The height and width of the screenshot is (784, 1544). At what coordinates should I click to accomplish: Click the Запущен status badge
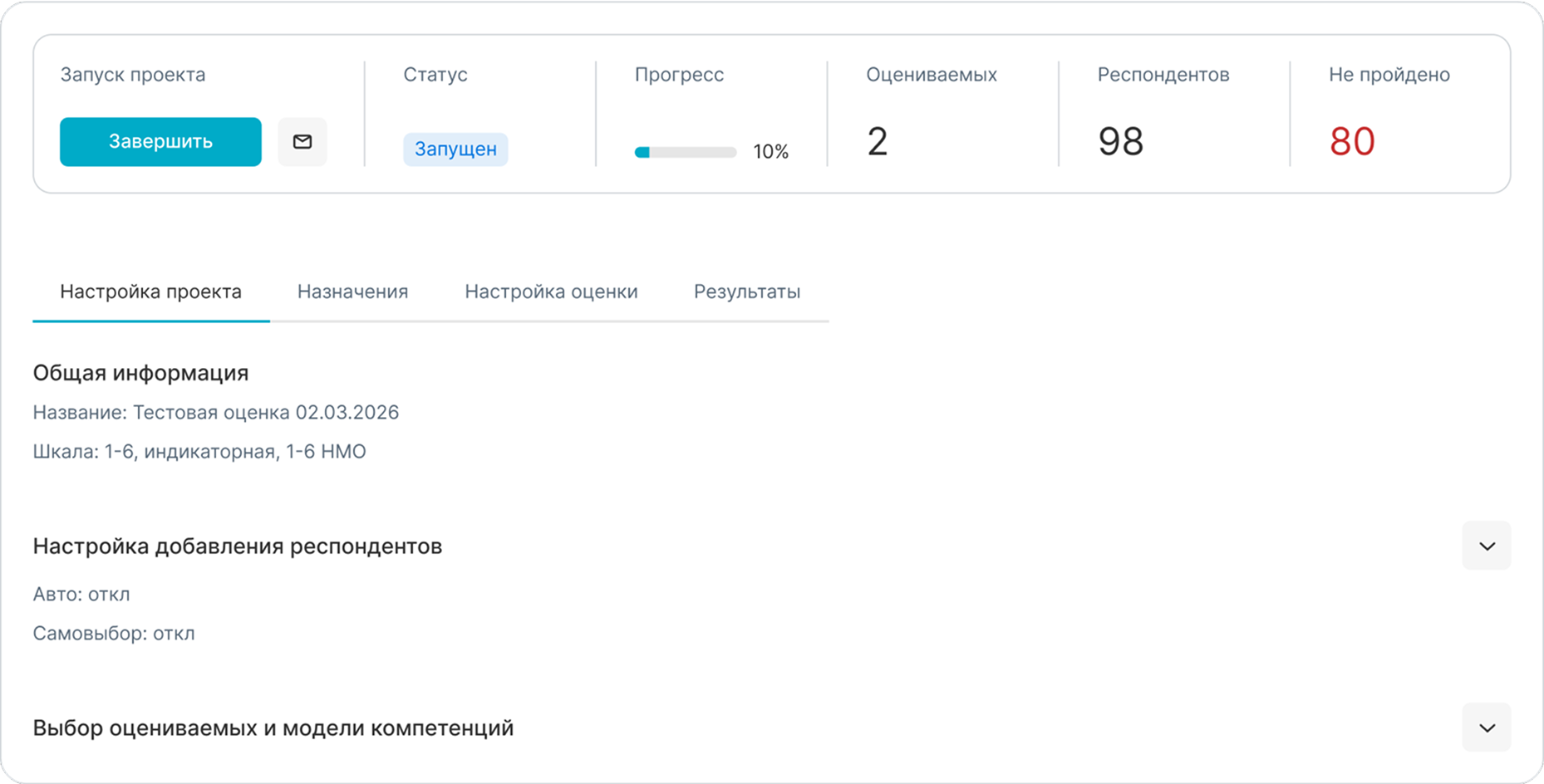click(x=455, y=149)
